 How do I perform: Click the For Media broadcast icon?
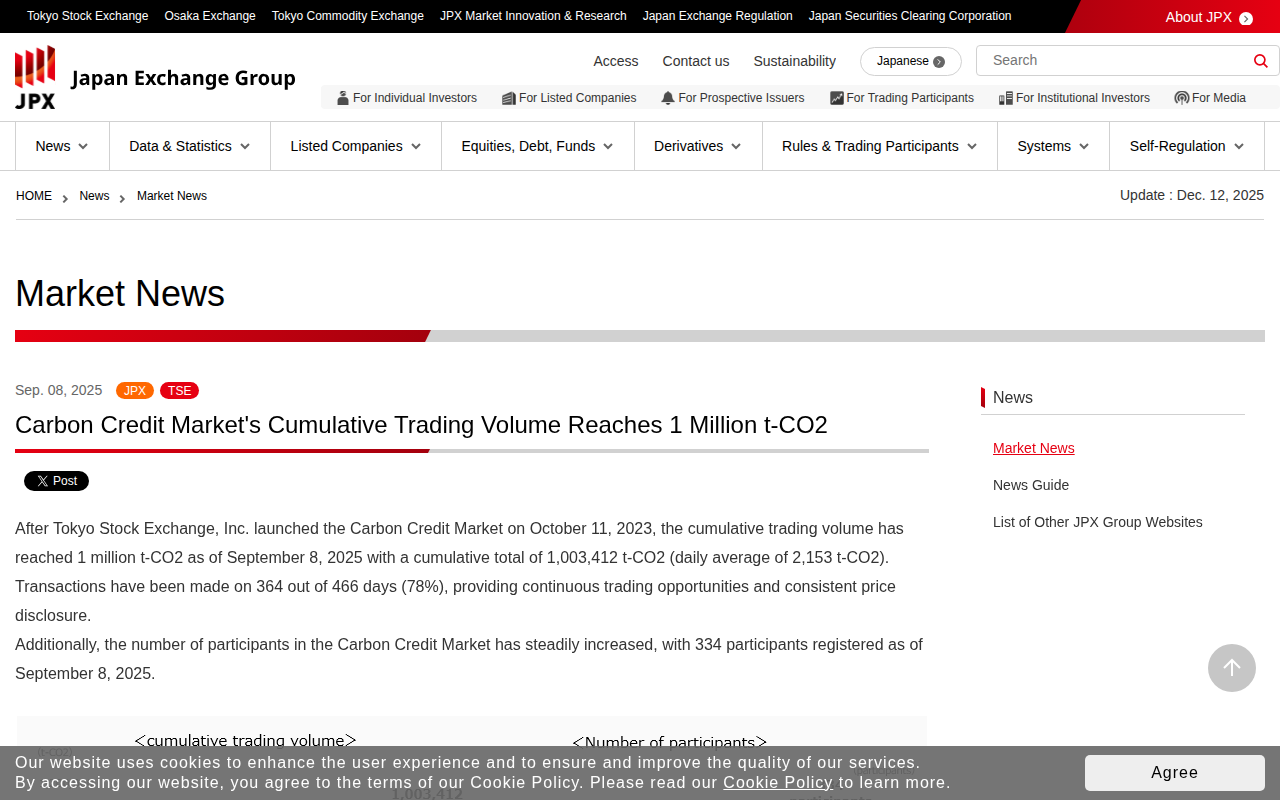[x=1182, y=98]
